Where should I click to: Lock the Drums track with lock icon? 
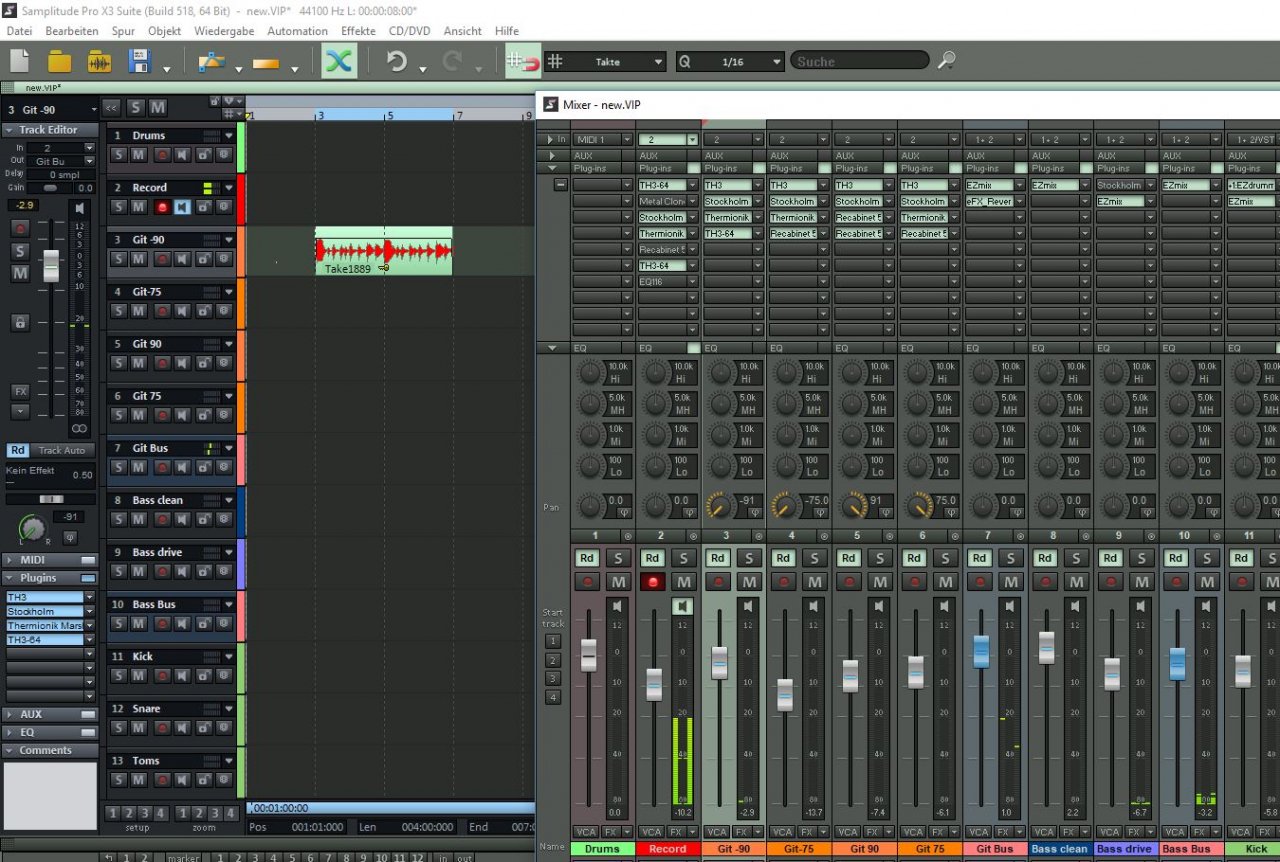pos(203,155)
